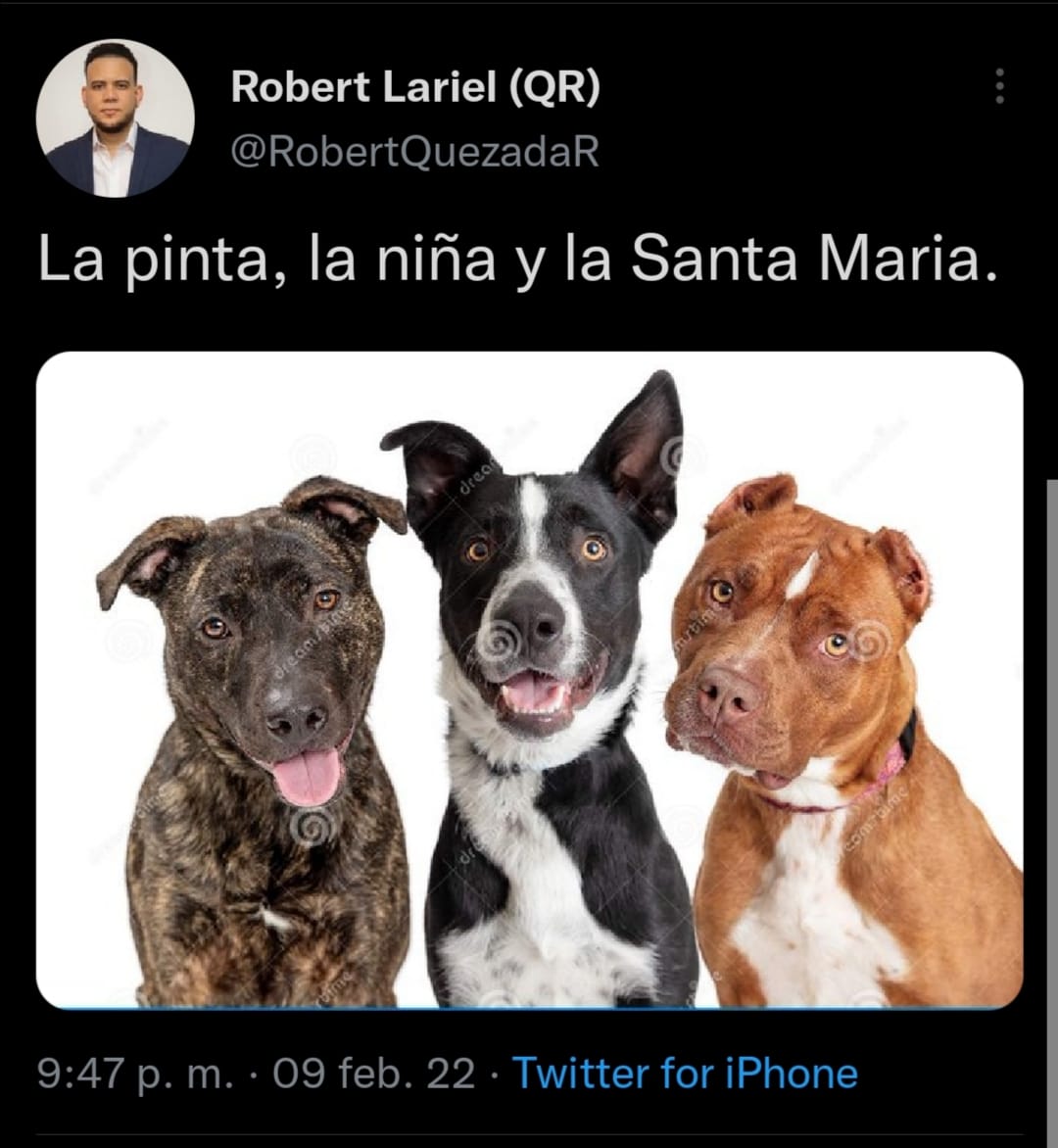Follow the Twitter for iPhone source link

(685, 1074)
